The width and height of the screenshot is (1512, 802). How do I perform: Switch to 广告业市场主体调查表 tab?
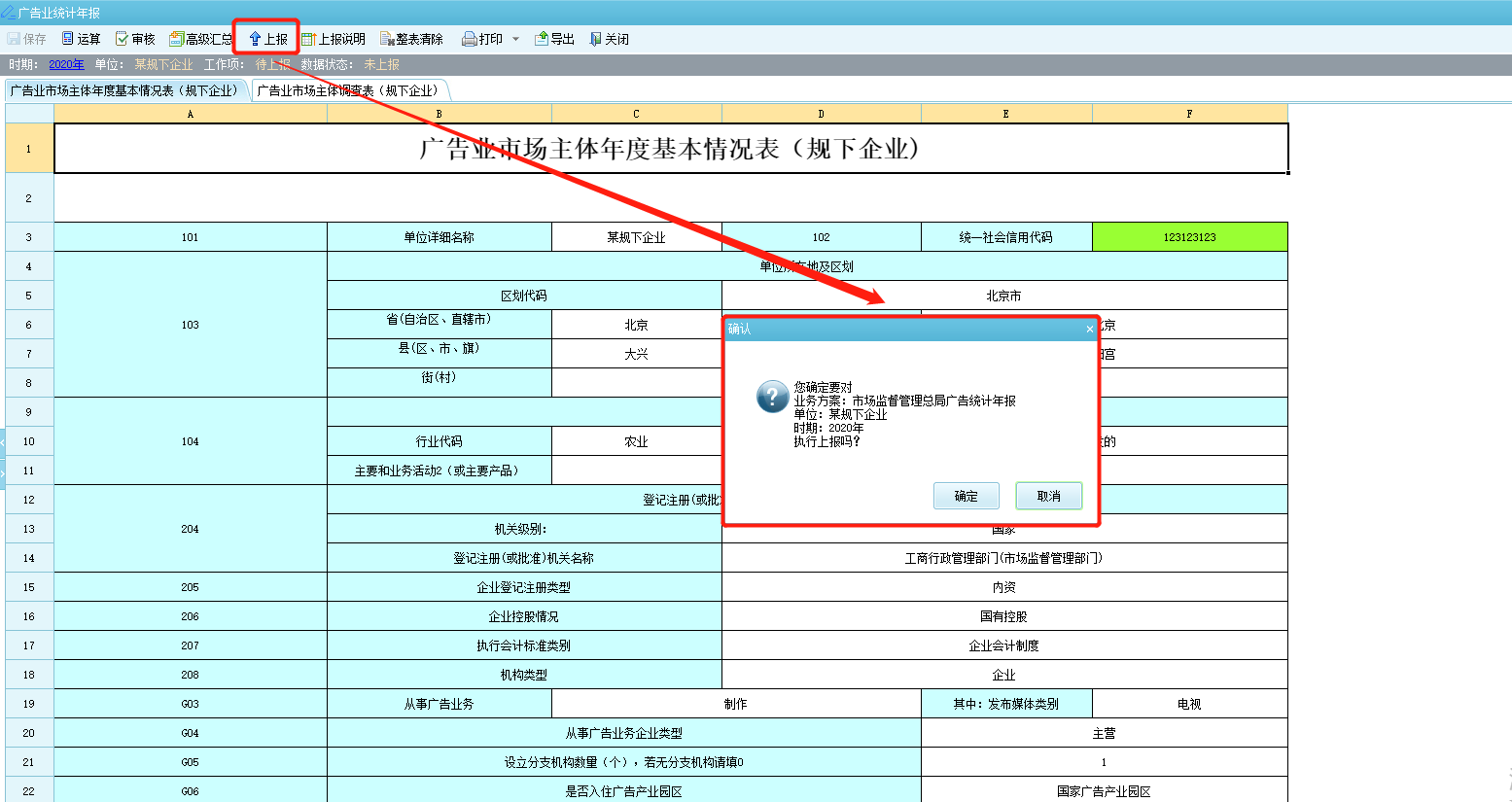coord(348,90)
